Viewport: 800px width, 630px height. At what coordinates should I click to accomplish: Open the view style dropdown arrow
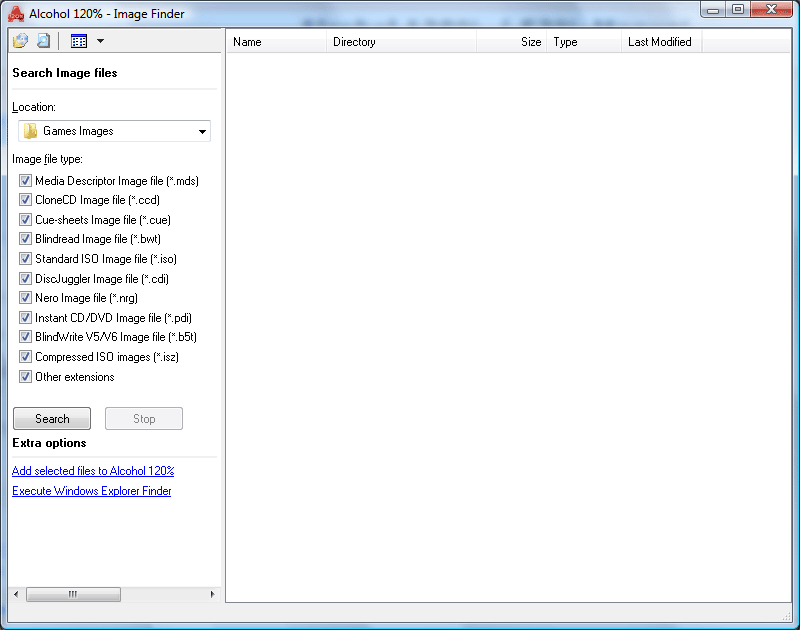101,41
